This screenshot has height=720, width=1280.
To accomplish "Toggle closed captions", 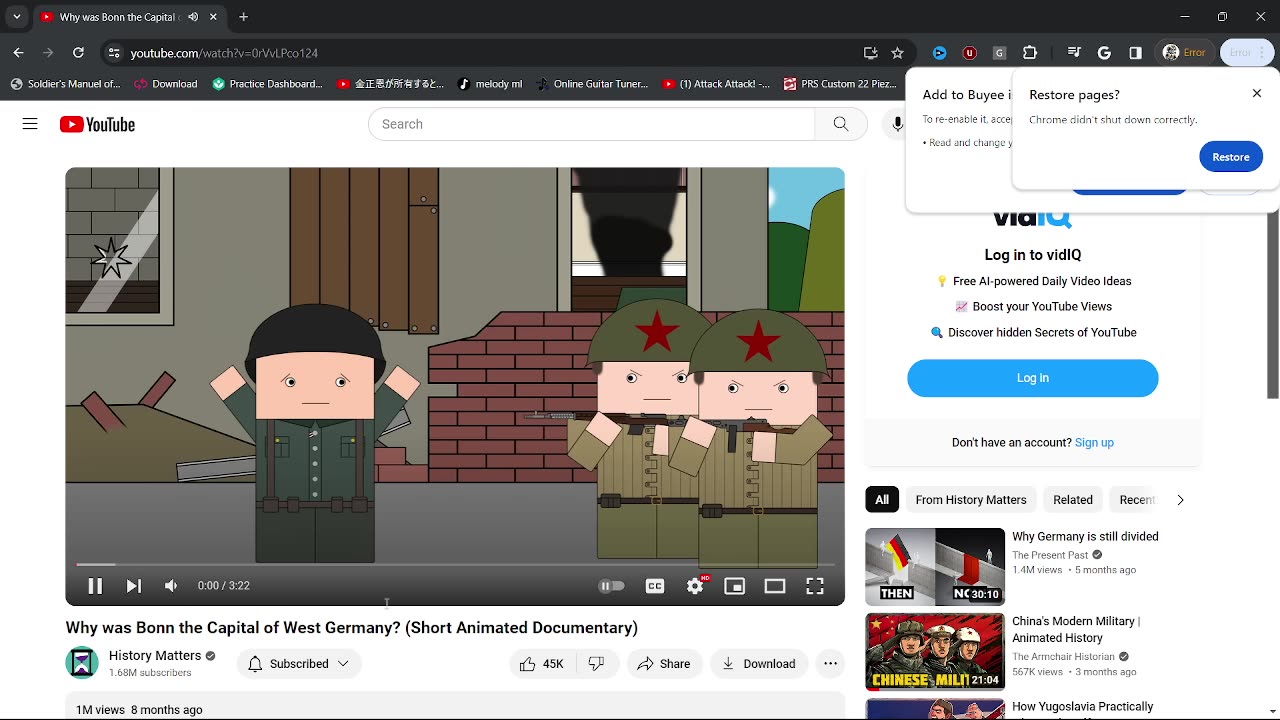I will tap(655, 586).
